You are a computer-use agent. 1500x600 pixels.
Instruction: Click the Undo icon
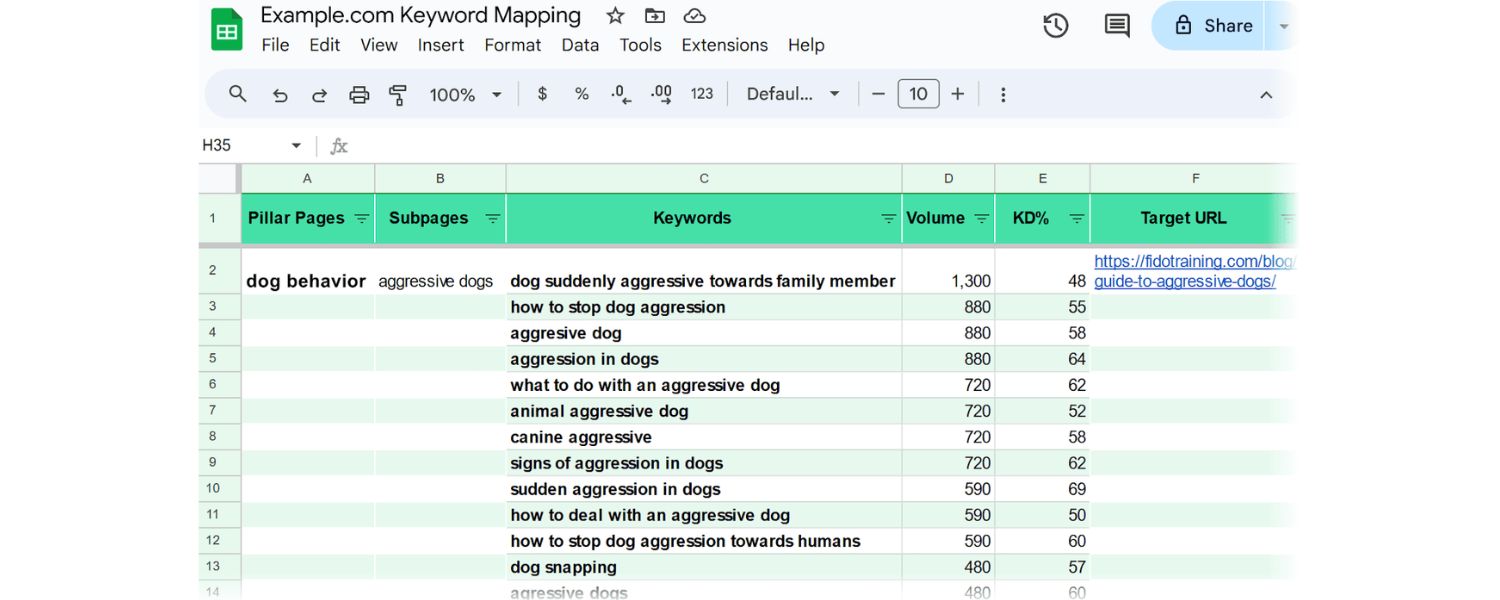coord(280,94)
